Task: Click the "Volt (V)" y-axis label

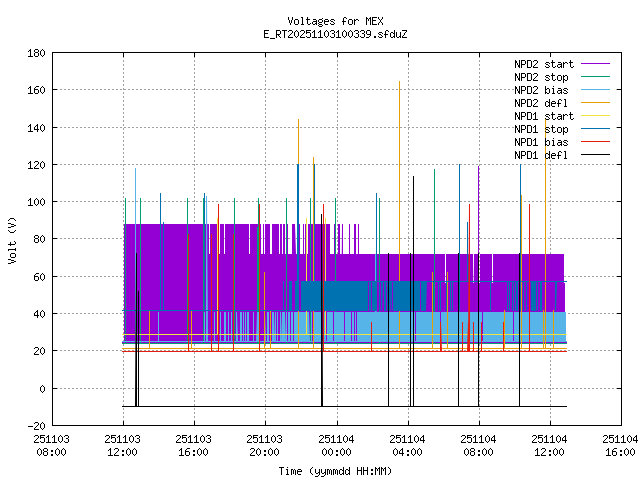Action: coord(12,239)
